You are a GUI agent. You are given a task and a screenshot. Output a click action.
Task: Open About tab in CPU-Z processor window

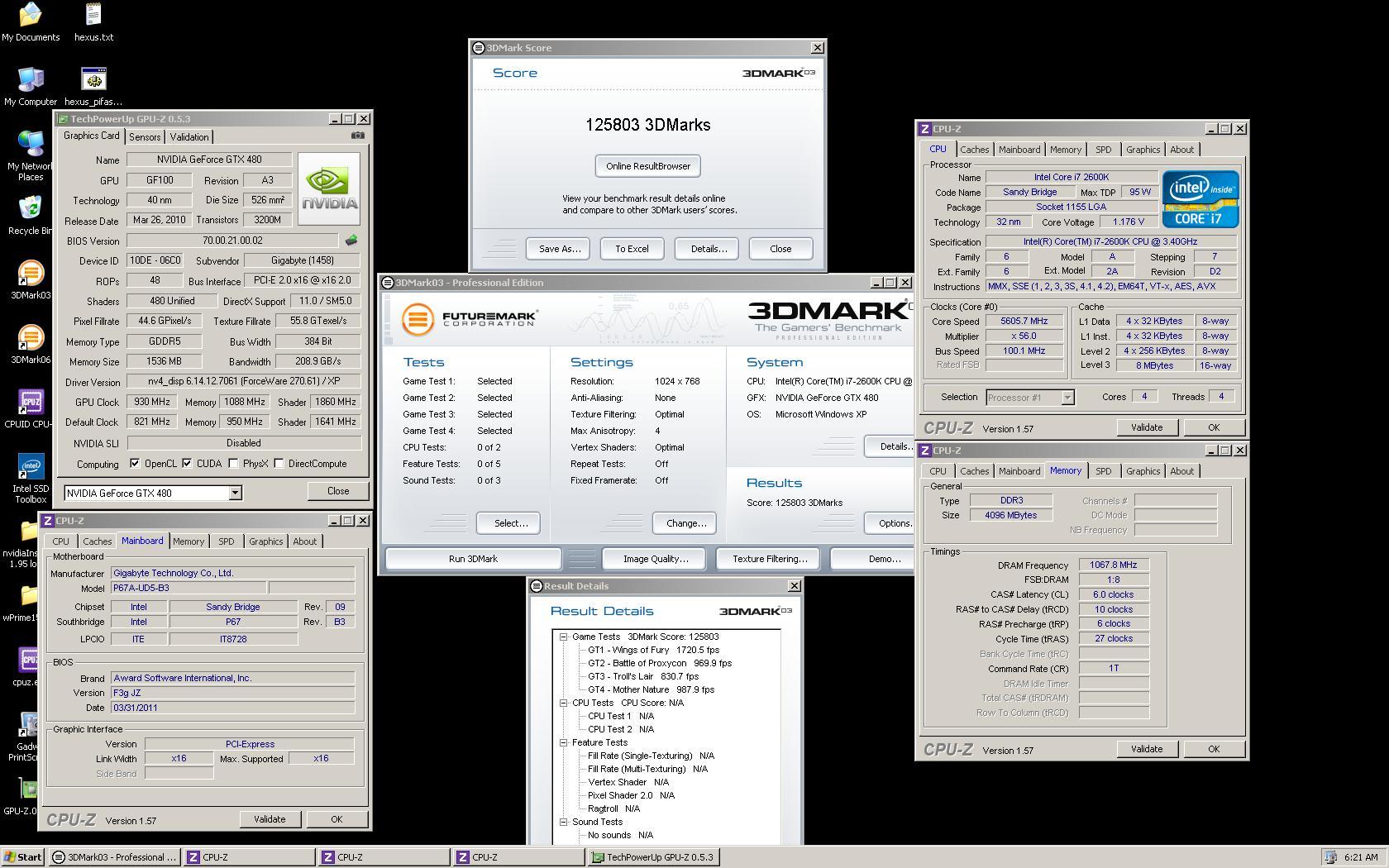point(1181,150)
